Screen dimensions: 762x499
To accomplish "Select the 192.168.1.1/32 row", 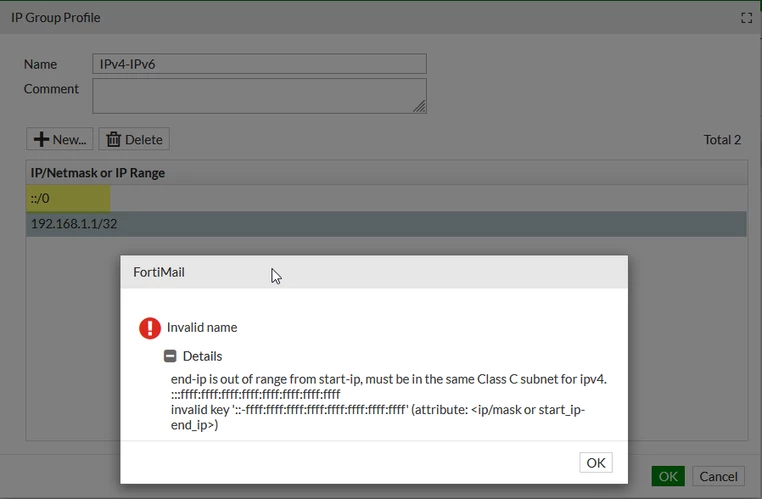I will point(386,224).
